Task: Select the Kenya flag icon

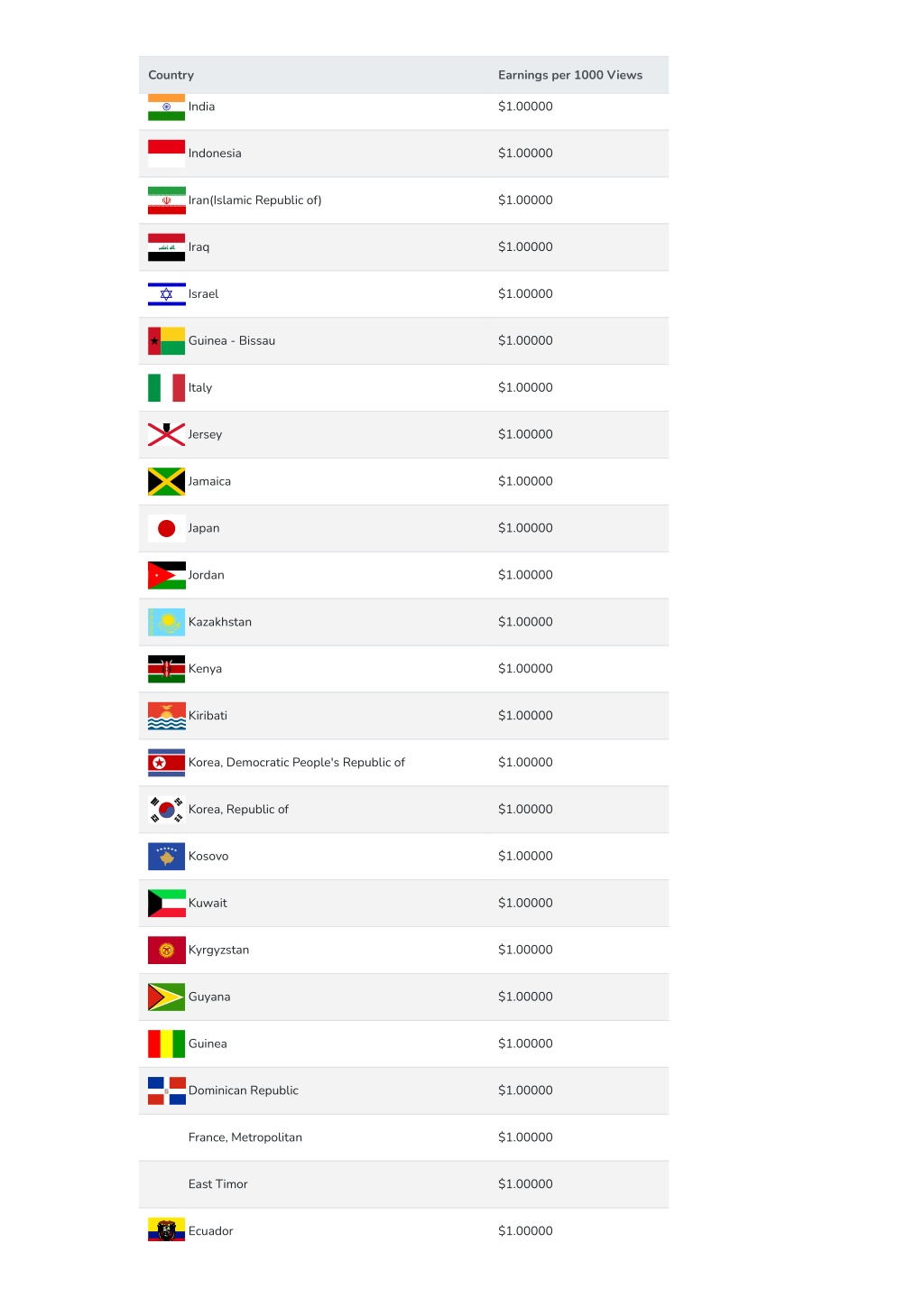Action: (166, 670)
